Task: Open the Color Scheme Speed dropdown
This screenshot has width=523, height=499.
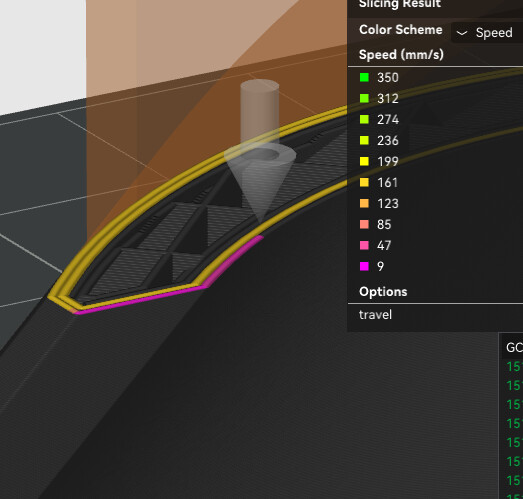Action: (487, 33)
